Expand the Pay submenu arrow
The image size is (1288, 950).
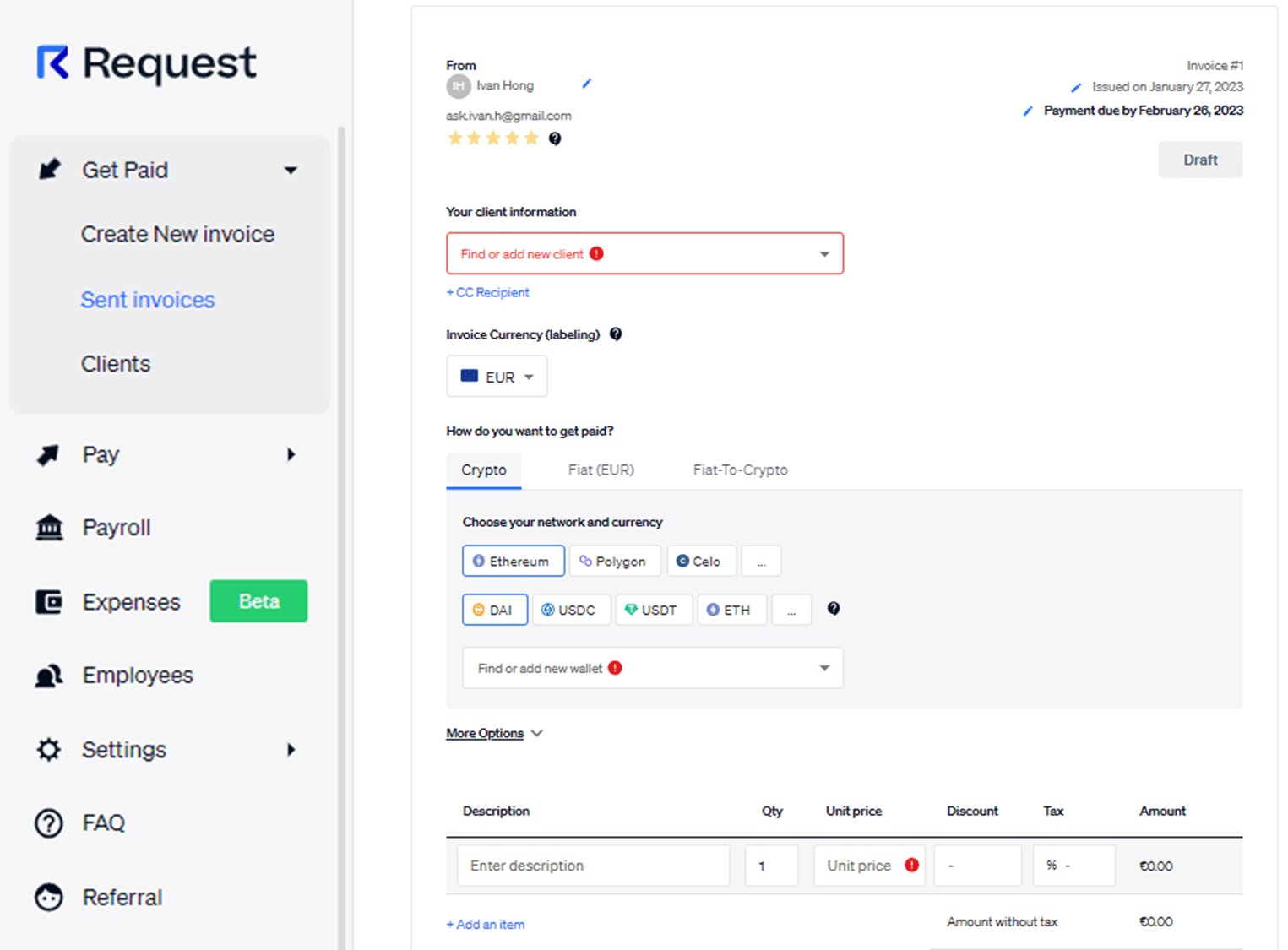tap(291, 455)
